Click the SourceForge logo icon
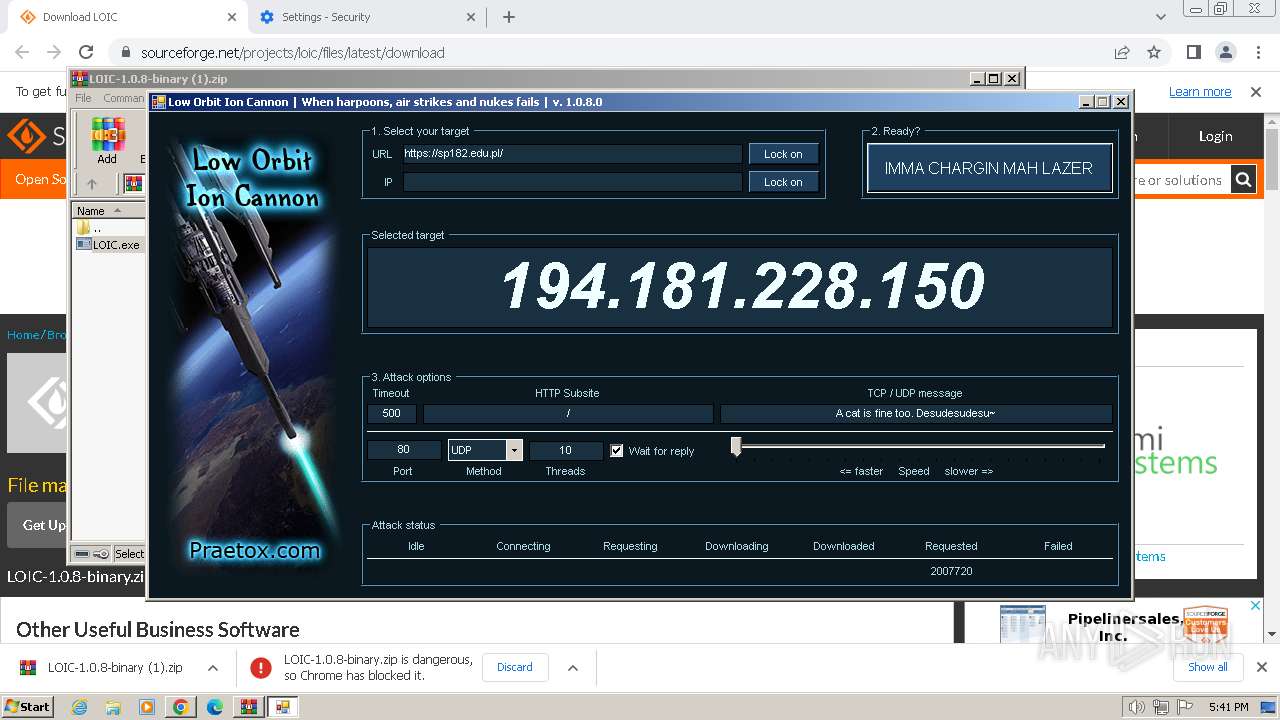The image size is (1280, 720). click(26, 136)
